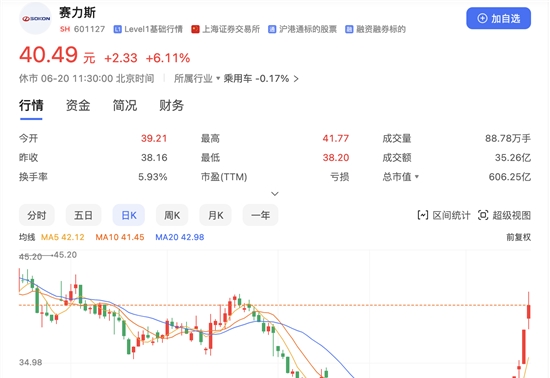Switch to the 财务 tab
550x378 pixels.
click(172, 106)
